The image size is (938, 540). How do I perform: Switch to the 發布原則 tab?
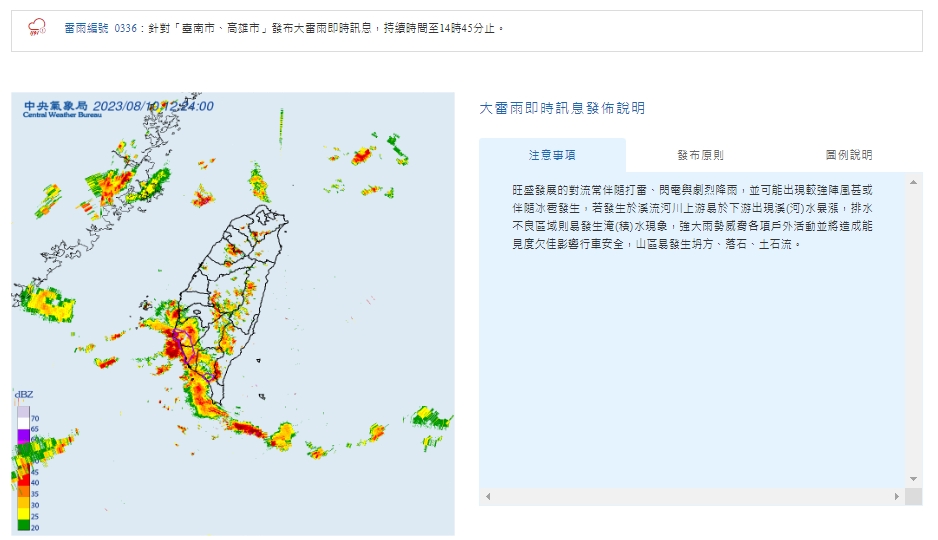click(700, 155)
